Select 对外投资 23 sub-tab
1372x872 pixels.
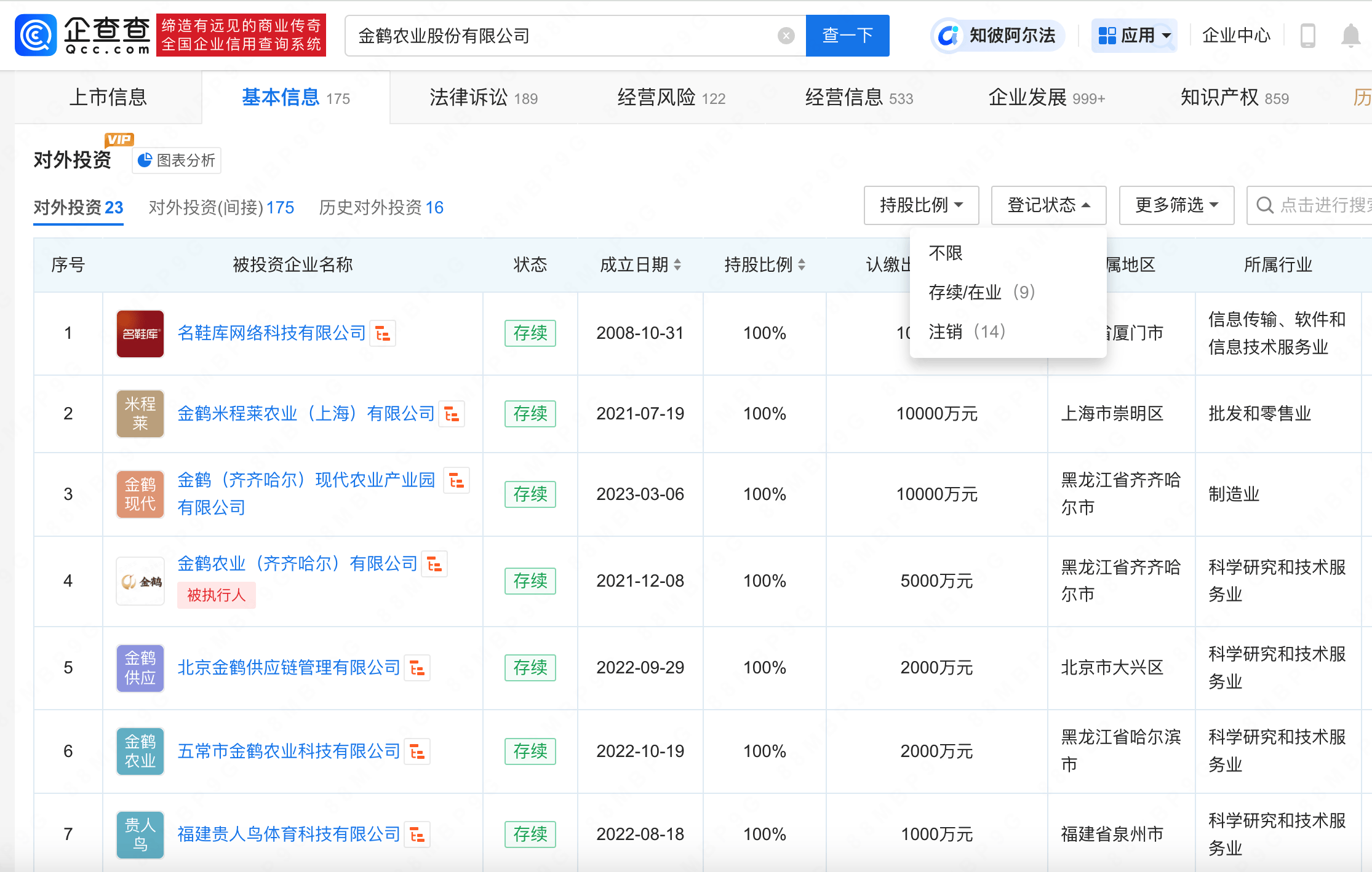coord(78,207)
